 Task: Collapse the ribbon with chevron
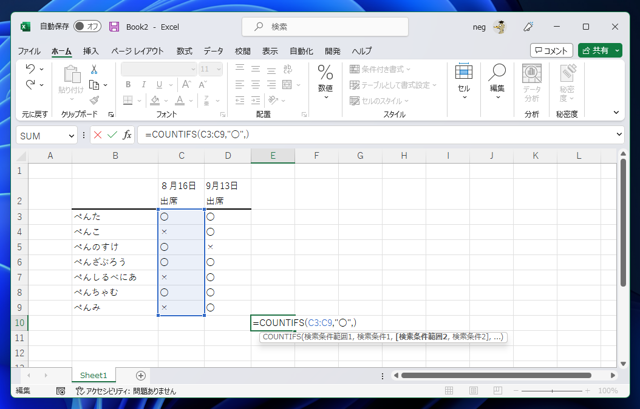616,112
